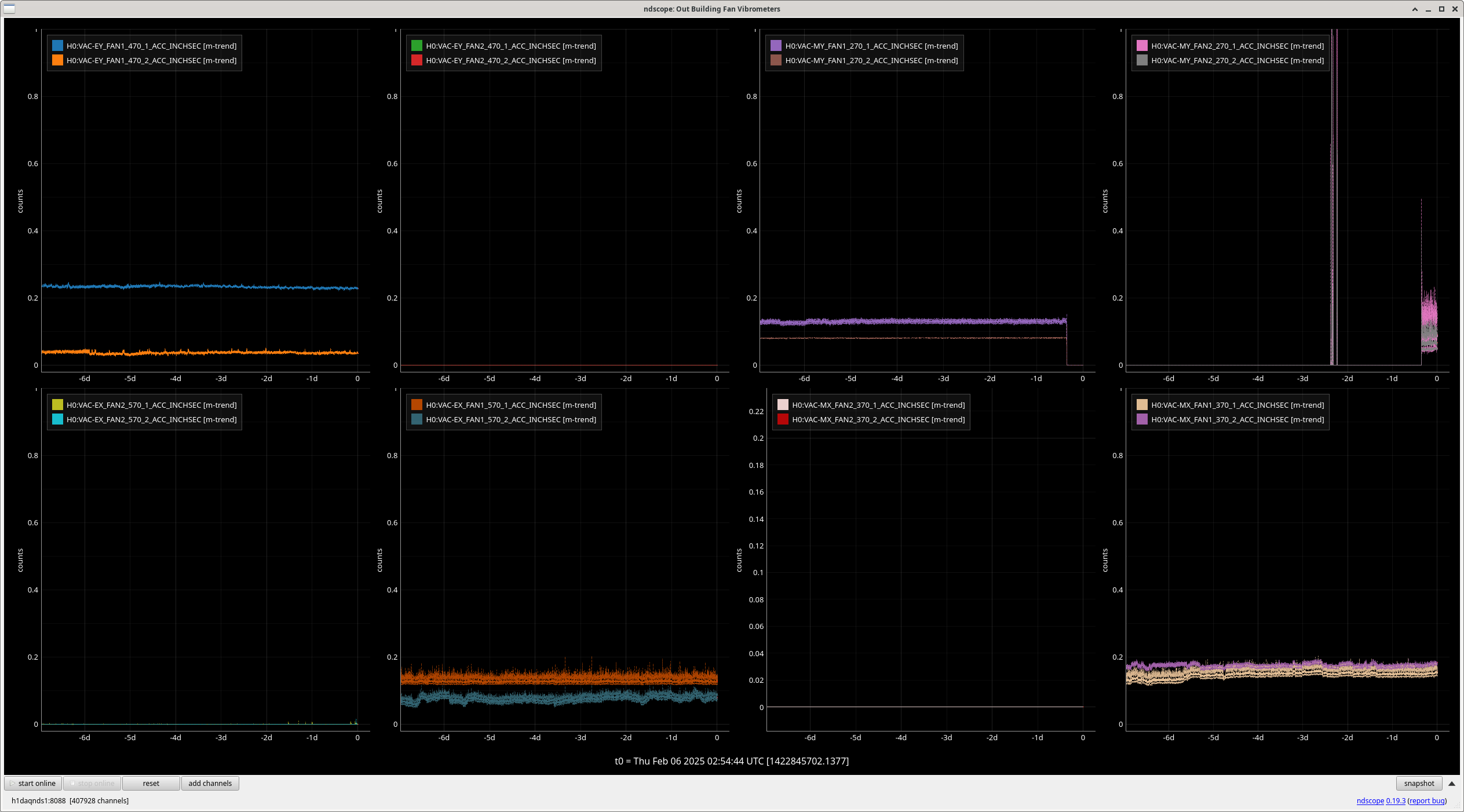This screenshot has height=812, width=1464.
Task: Select H0:VAC-MX_FAN2_370_2_ACC_INCHSEC legend label
Action: pyautogui.click(x=878, y=419)
